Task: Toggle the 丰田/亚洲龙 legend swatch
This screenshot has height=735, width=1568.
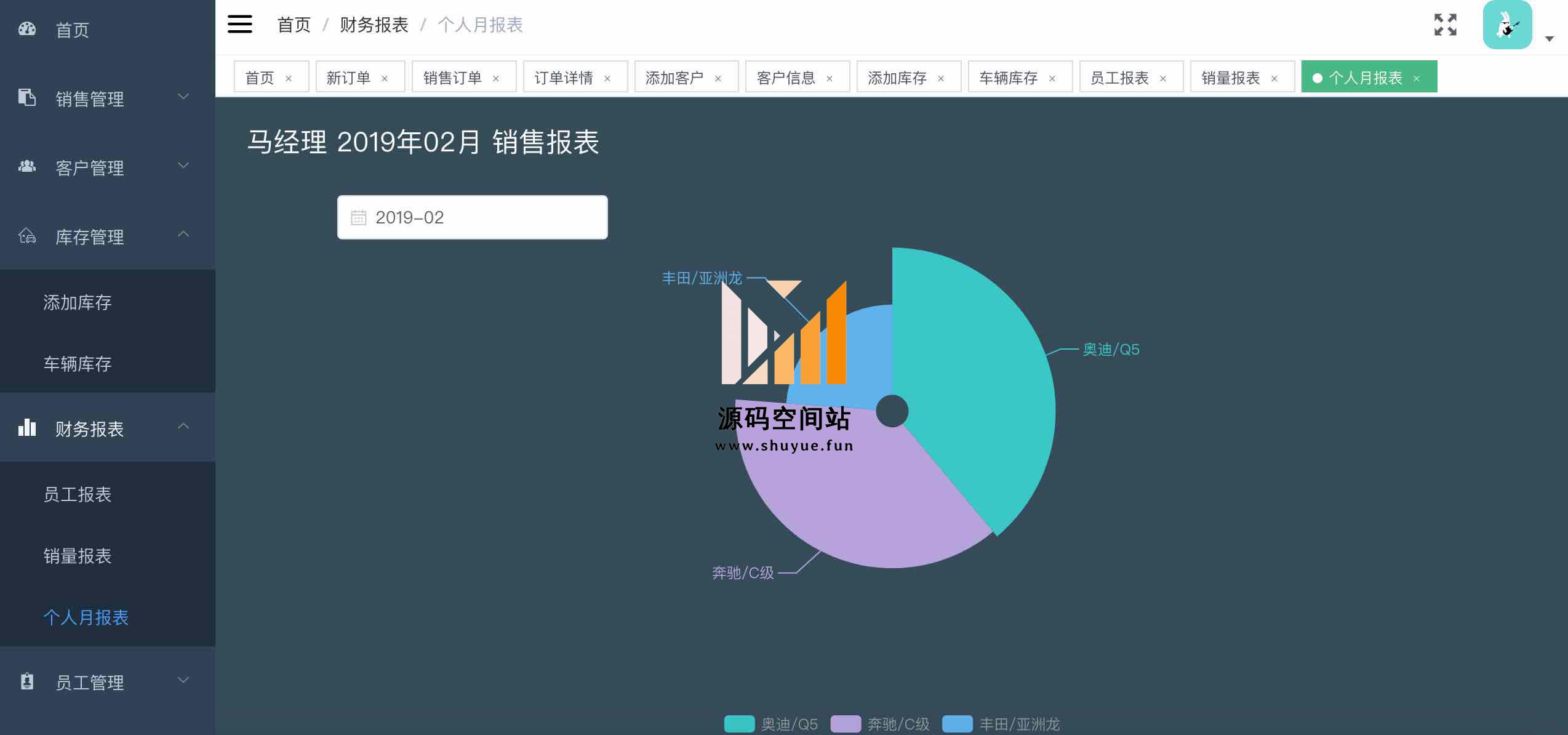Action: tap(958, 724)
